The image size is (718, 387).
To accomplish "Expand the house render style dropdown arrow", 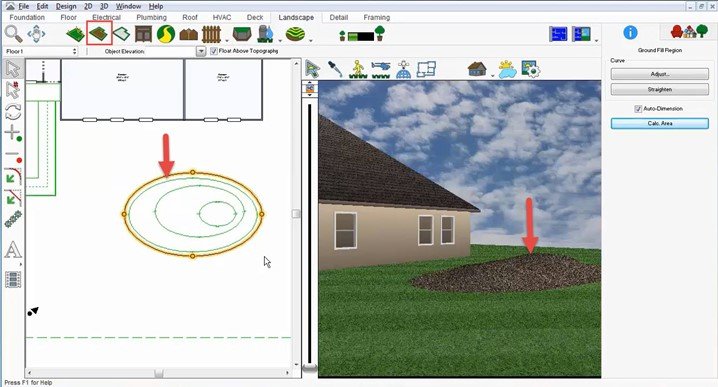I will click(492, 76).
